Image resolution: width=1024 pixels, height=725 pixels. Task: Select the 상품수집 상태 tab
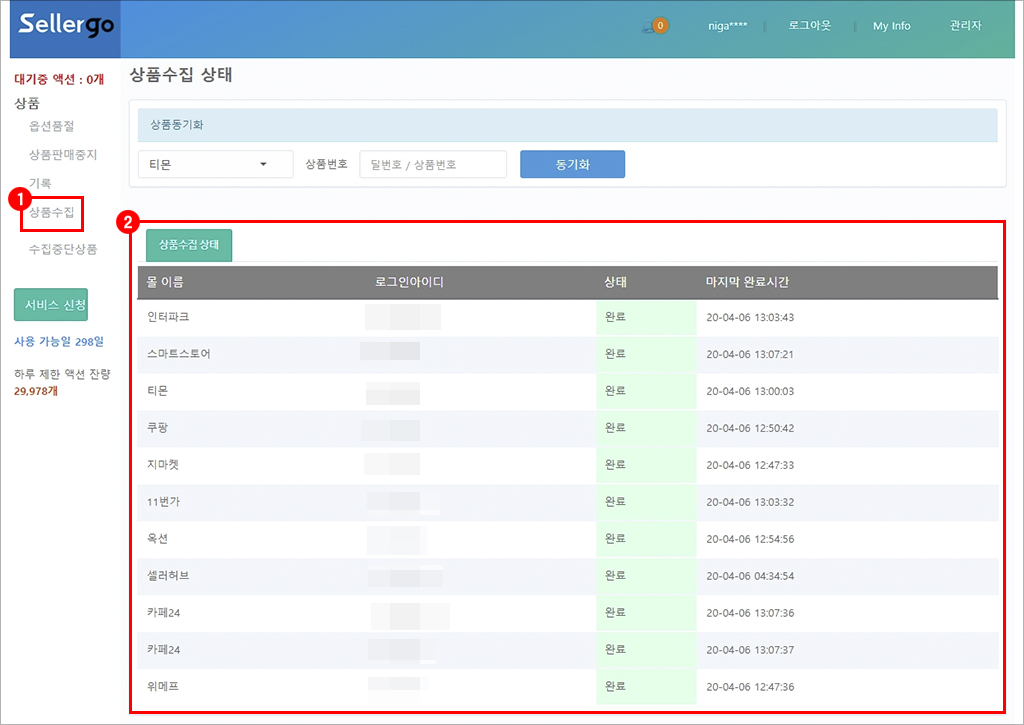tap(189, 245)
